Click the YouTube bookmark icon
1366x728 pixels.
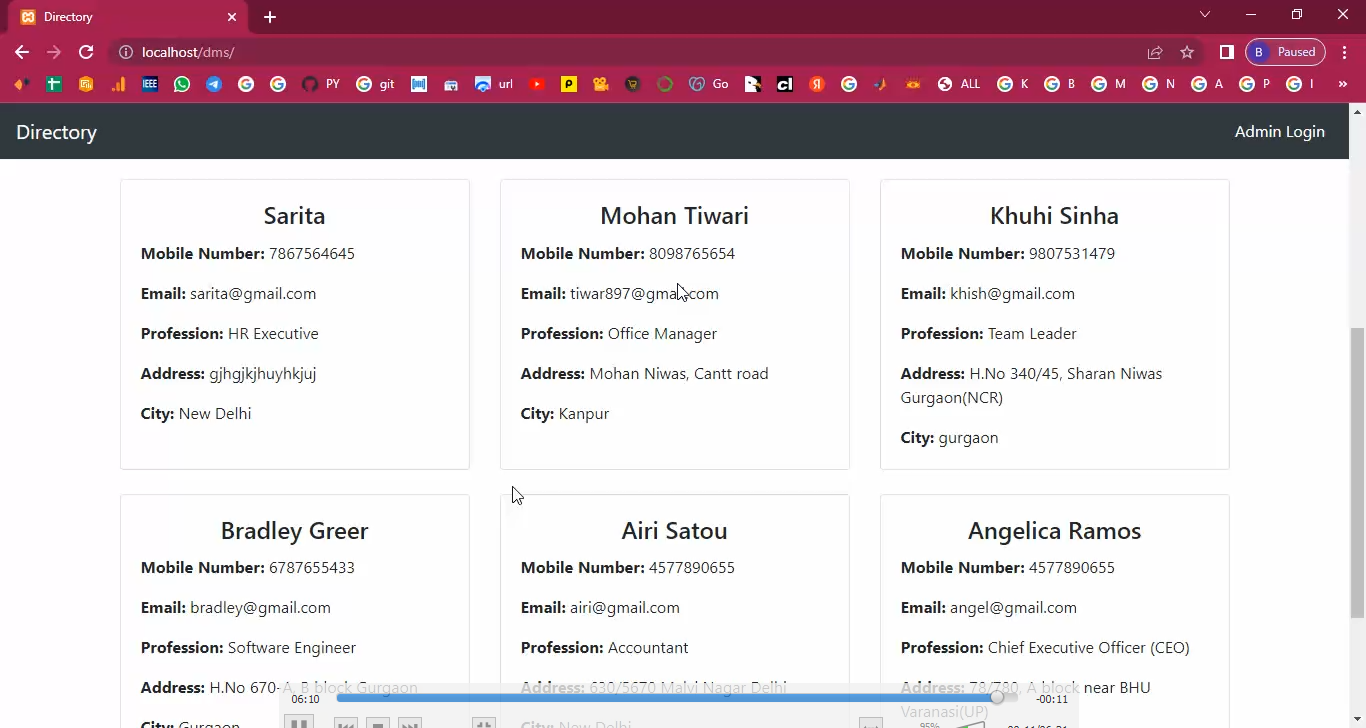coord(537,84)
